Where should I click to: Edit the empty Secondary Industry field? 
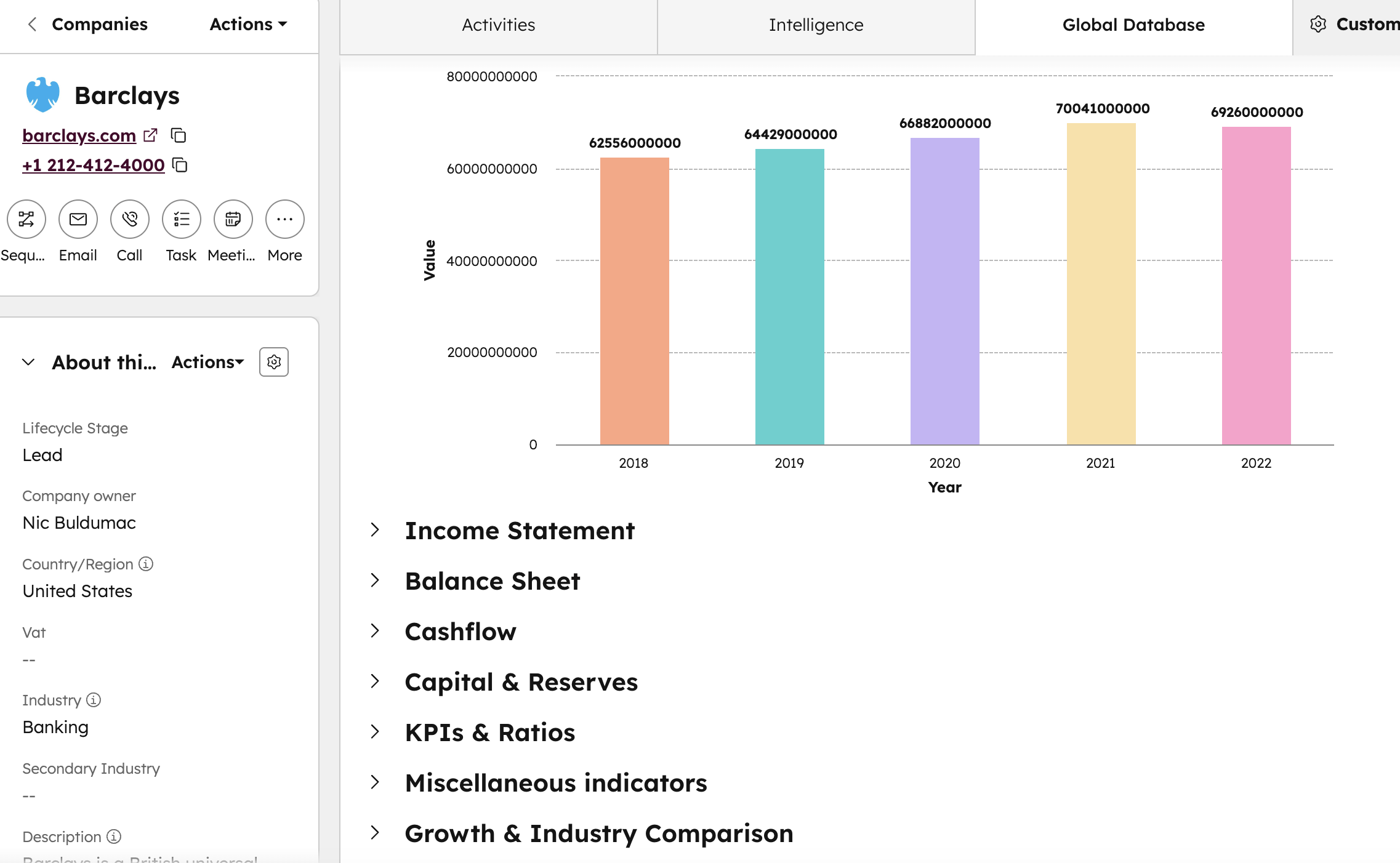[29, 795]
